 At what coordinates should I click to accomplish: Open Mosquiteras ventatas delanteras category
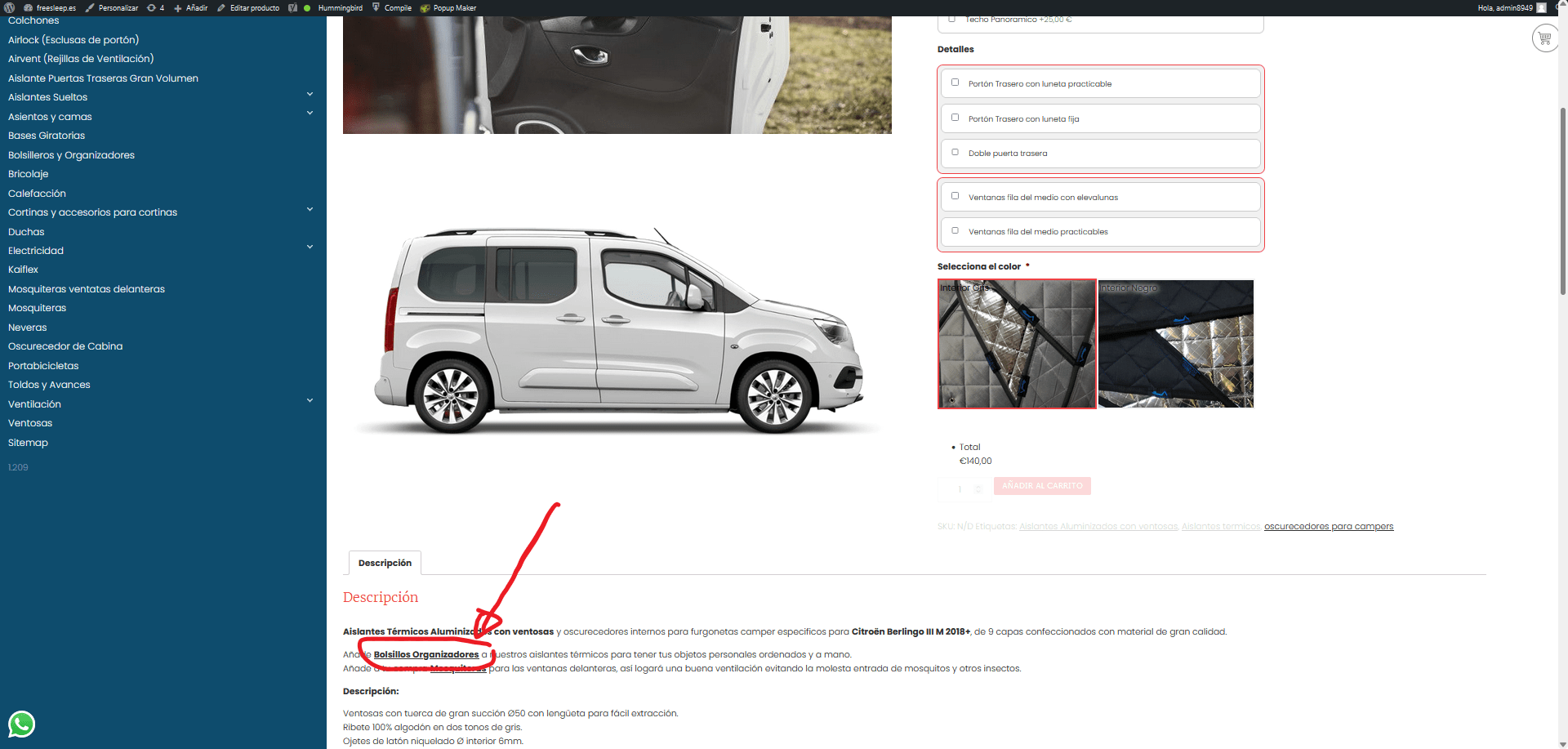[87, 289]
